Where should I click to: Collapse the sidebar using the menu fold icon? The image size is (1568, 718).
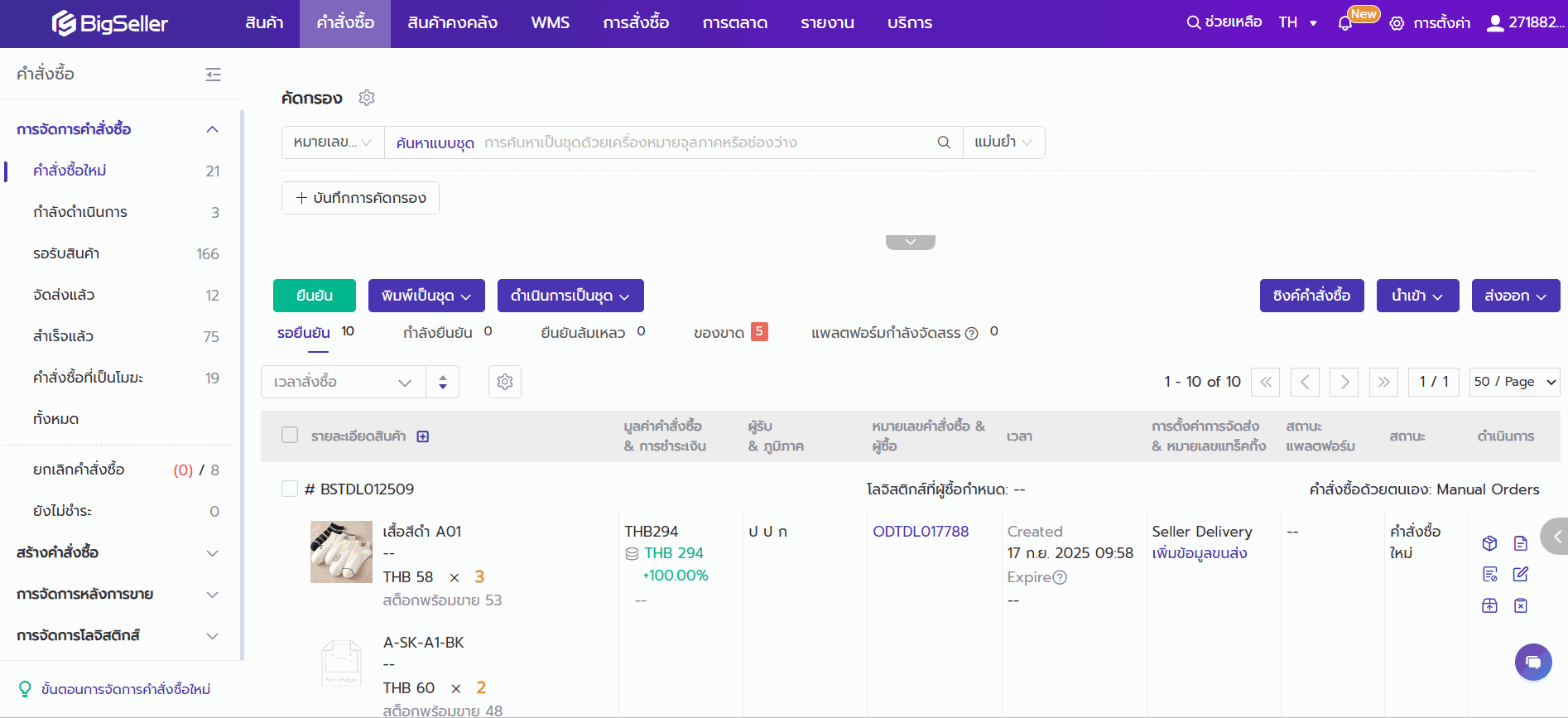[213, 75]
